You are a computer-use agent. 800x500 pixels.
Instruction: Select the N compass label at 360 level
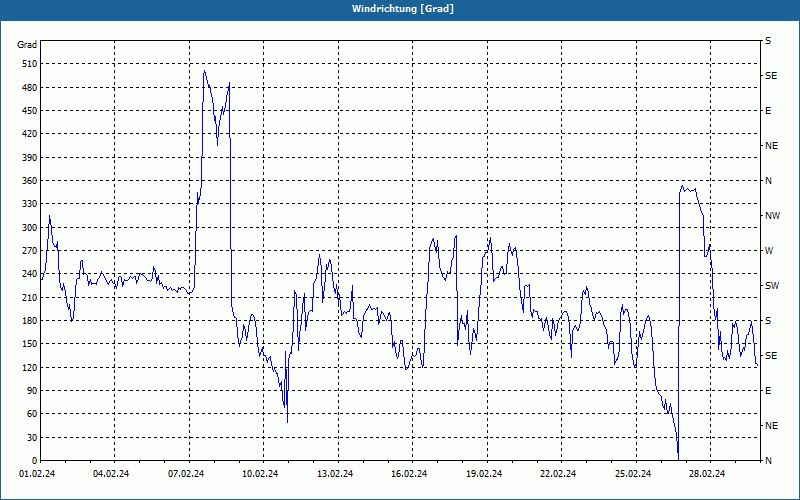point(768,181)
